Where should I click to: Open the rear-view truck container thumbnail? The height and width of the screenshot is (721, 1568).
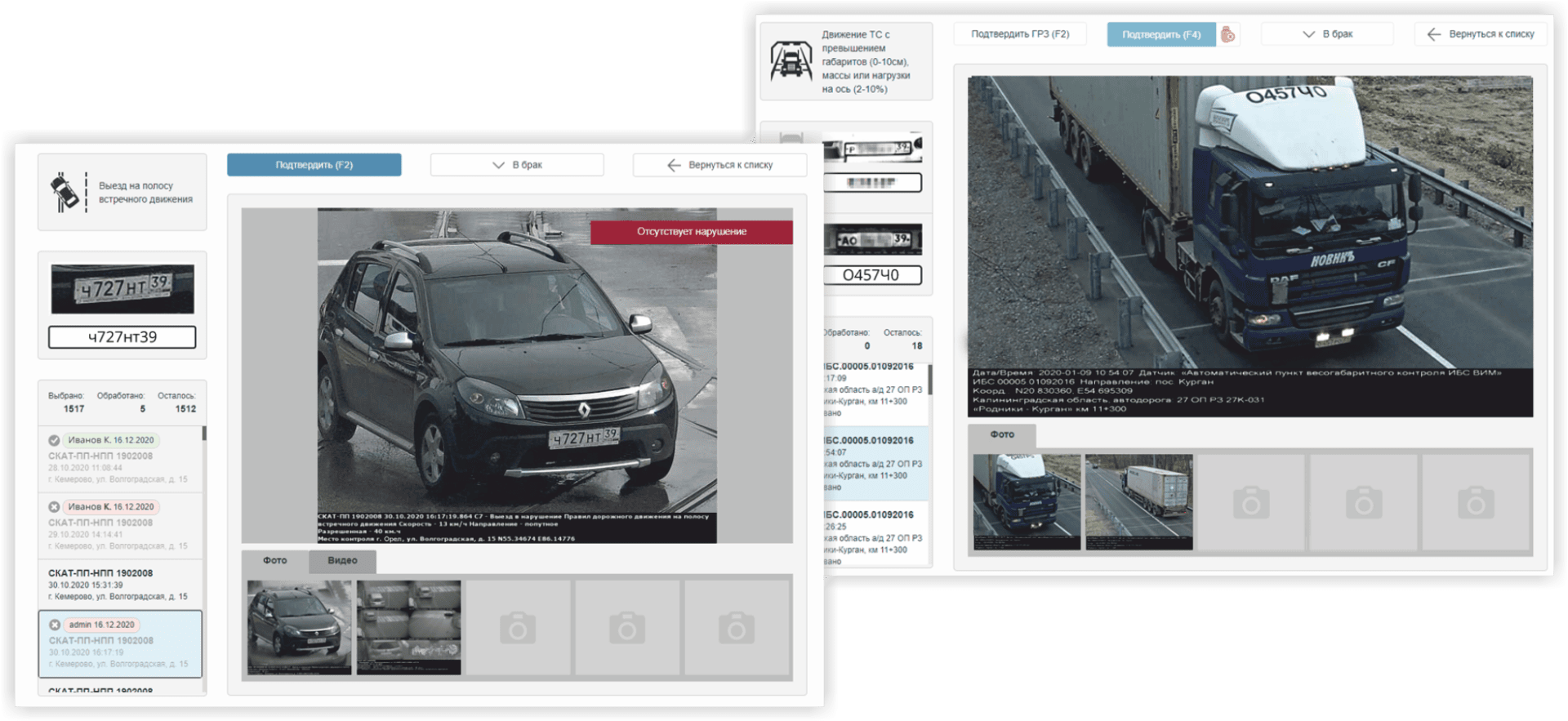pyautogui.click(x=1138, y=502)
